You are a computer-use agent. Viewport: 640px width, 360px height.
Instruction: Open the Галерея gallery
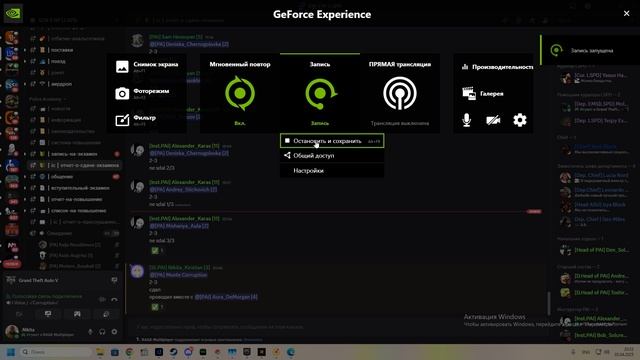(483, 93)
